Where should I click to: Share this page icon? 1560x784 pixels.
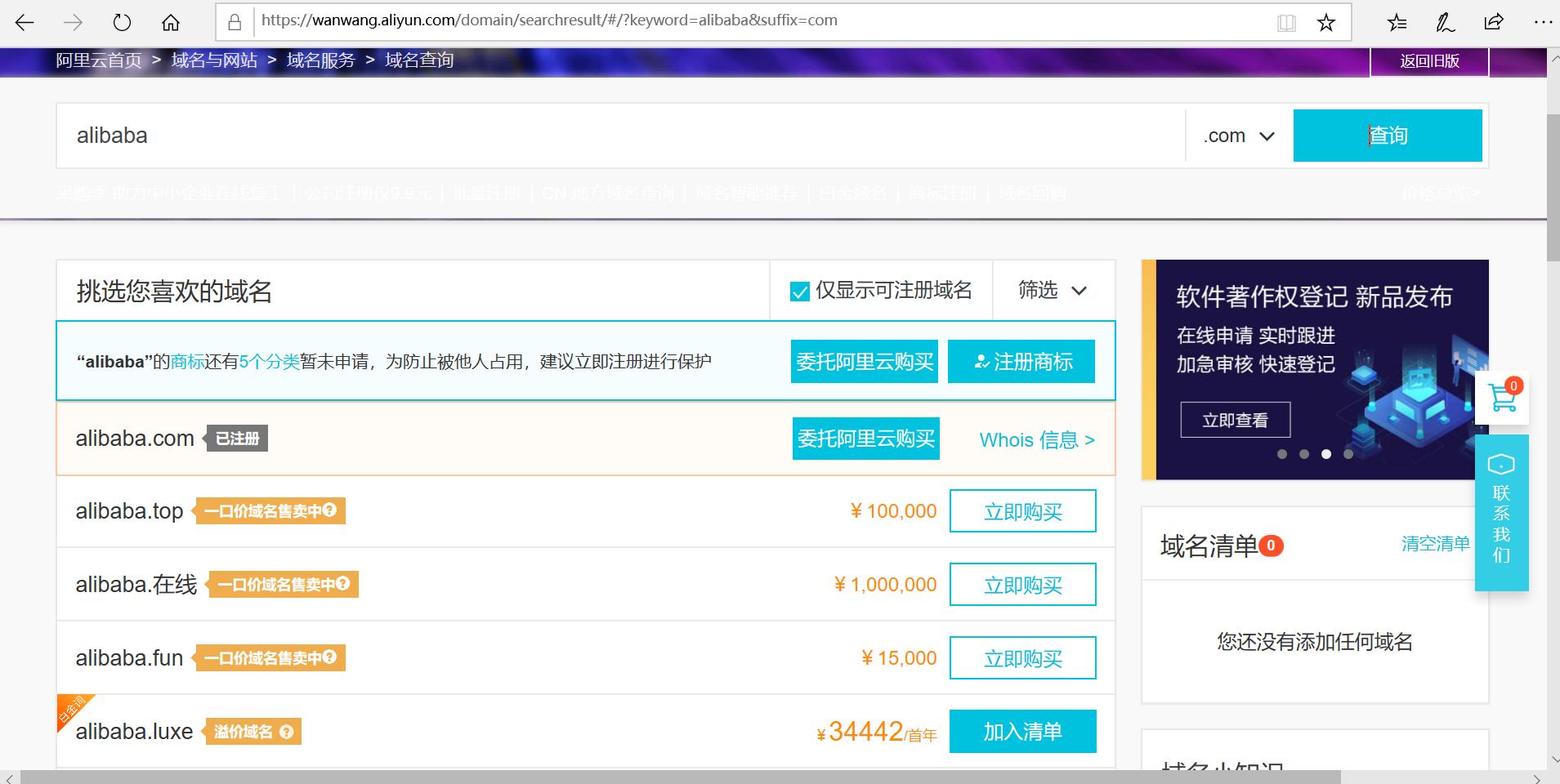[1494, 22]
